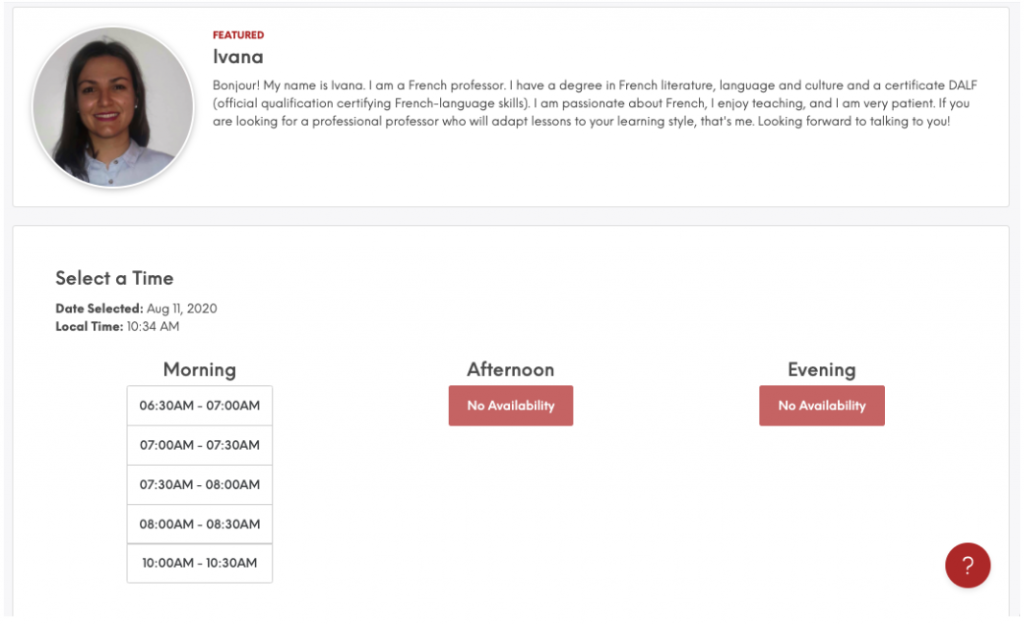Pick the 07:30AM - 08:00AM time slot
Viewport: 1024px width, 625px height.
coord(199,485)
